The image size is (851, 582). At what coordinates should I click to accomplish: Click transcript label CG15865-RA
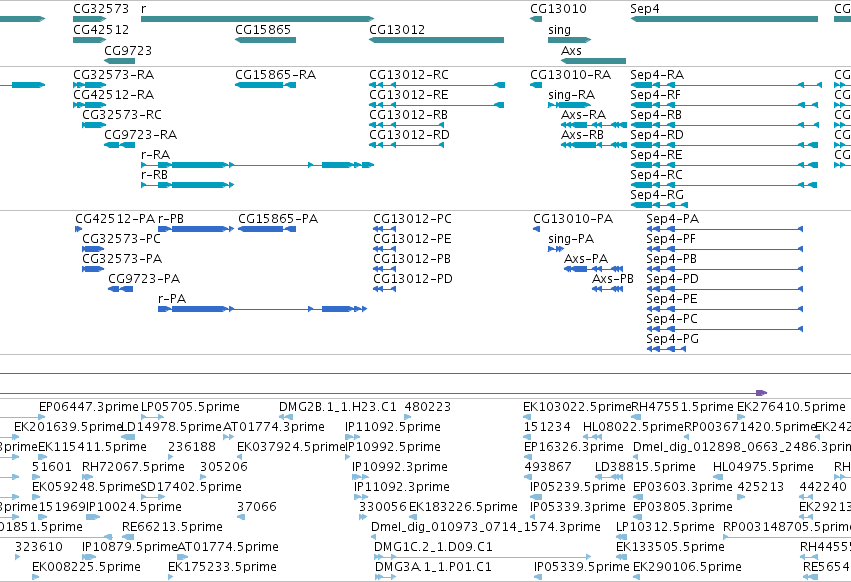[275, 74]
